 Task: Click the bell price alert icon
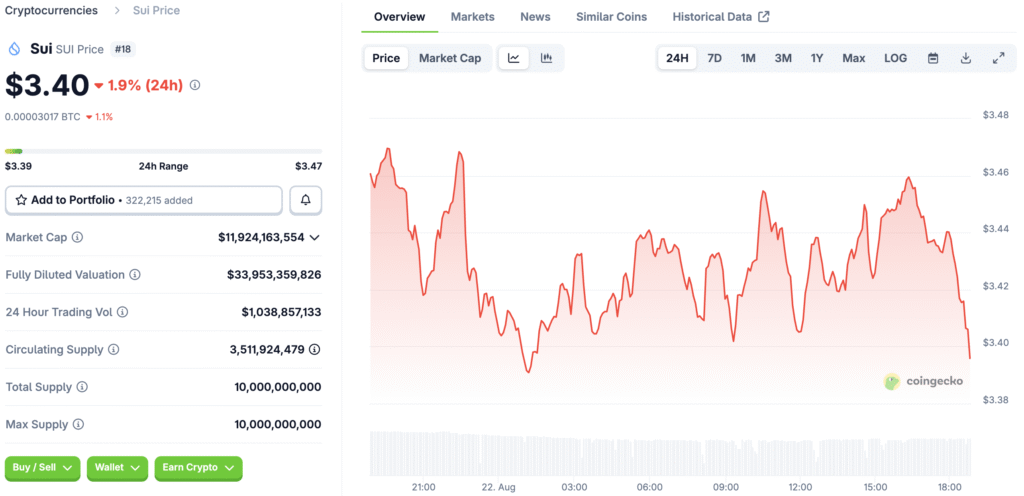click(x=306, y=200)
